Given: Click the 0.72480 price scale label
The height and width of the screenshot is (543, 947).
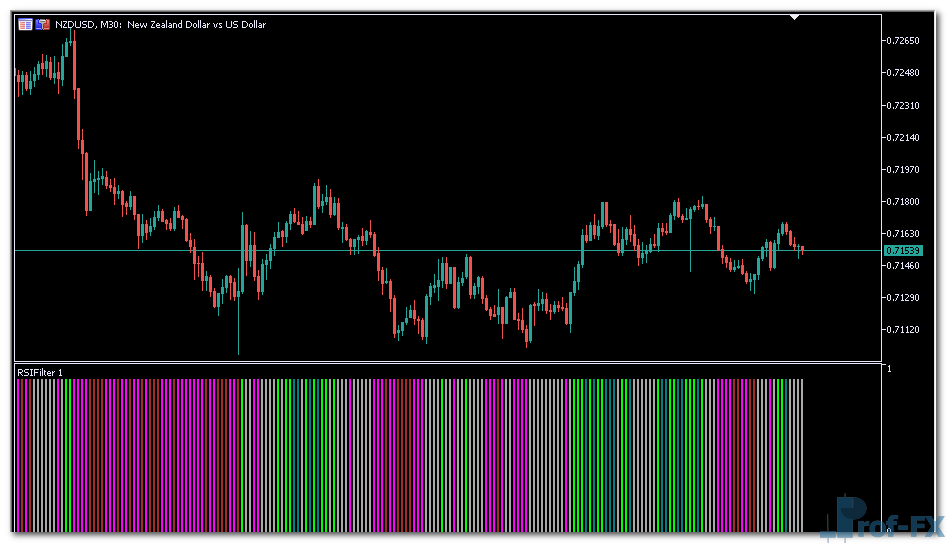Looking at the screenshot, I should (x=904, y=73).
